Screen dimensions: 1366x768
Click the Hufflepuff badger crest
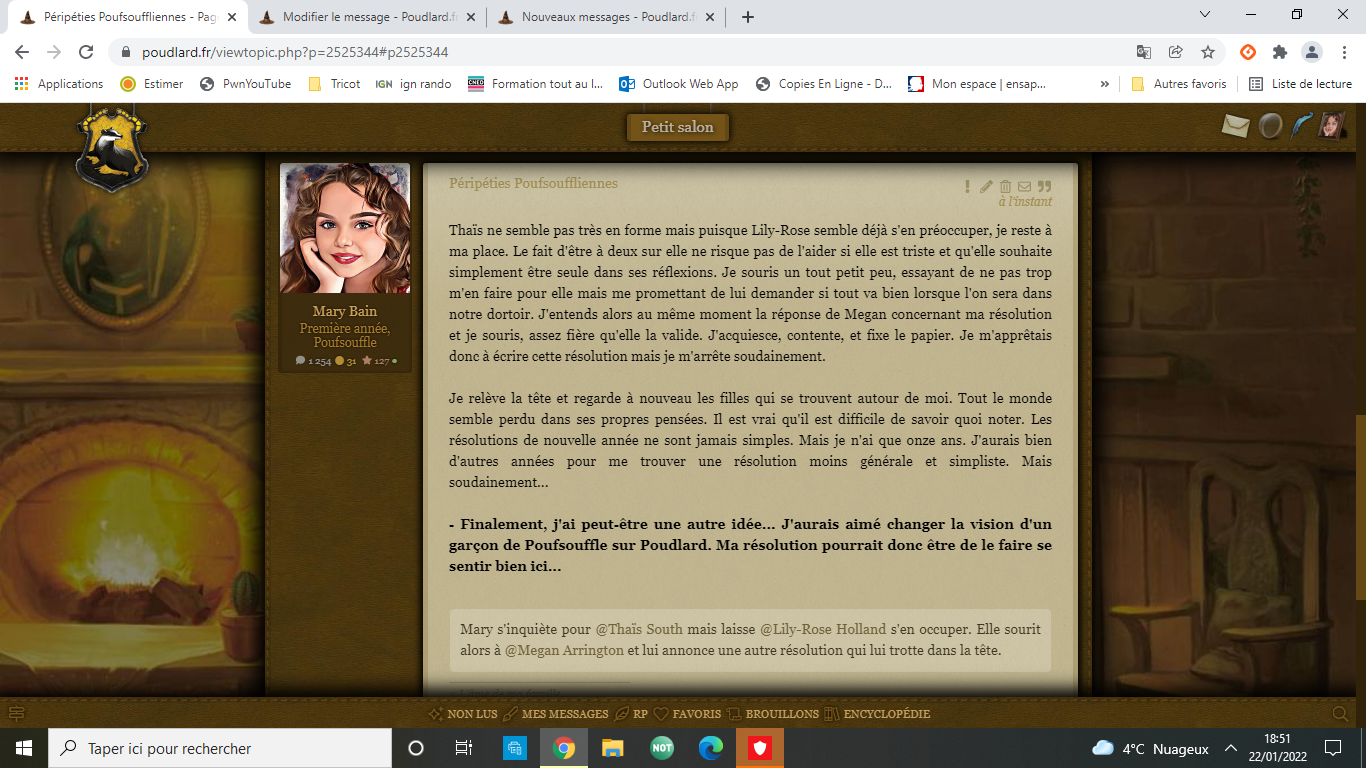point(112,148)
